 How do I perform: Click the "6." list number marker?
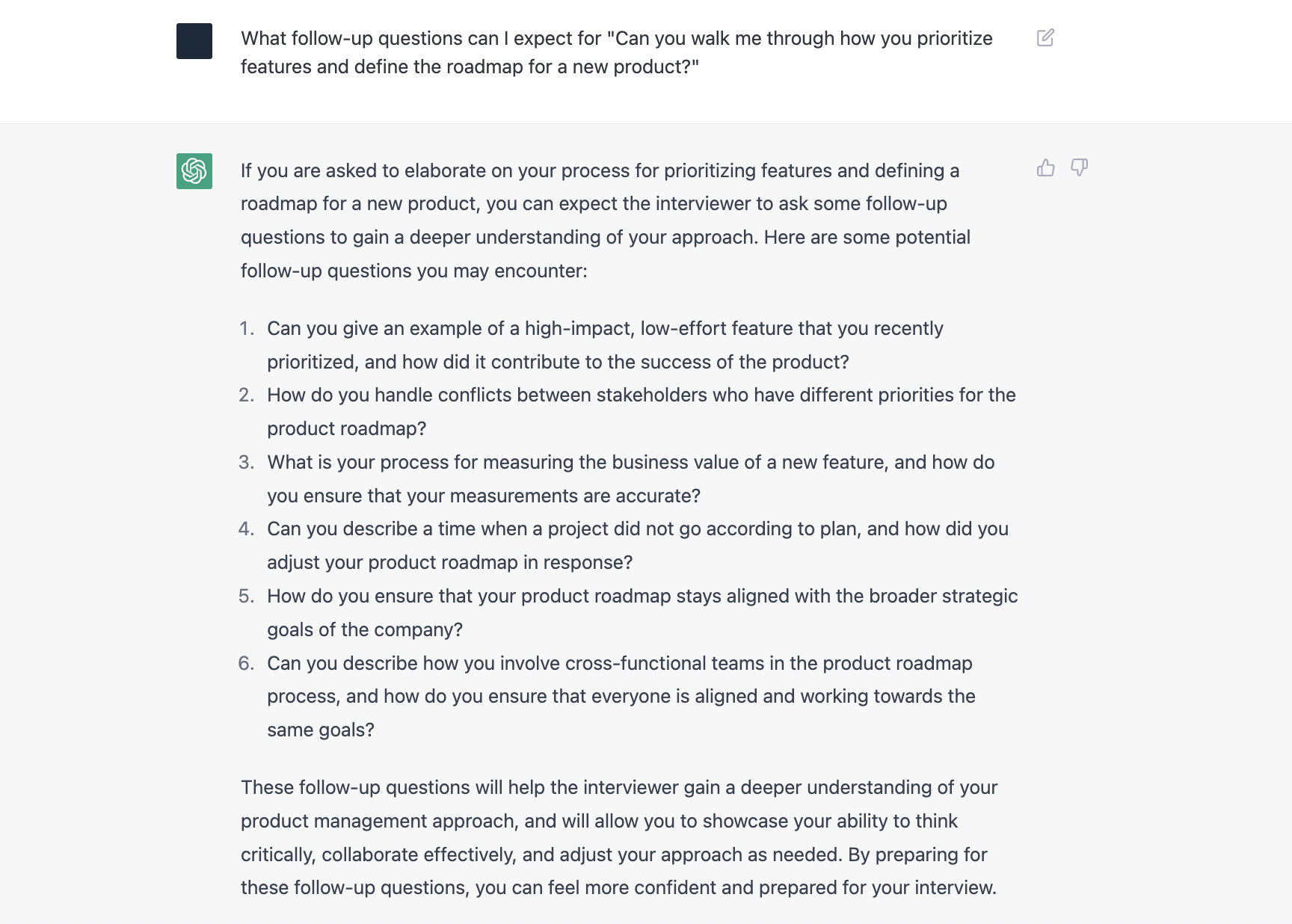point(247,664)
